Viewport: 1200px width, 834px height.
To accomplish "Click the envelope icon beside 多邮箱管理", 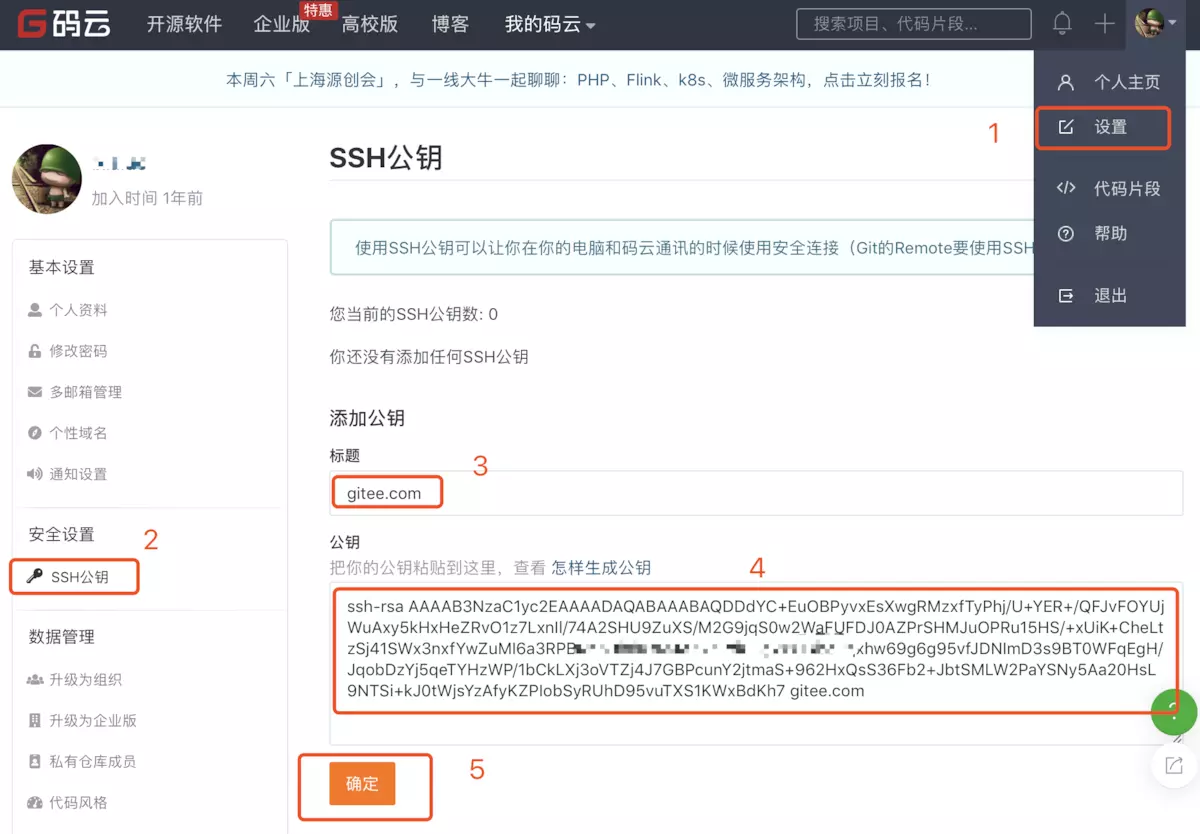I will [x=35, y=392].
